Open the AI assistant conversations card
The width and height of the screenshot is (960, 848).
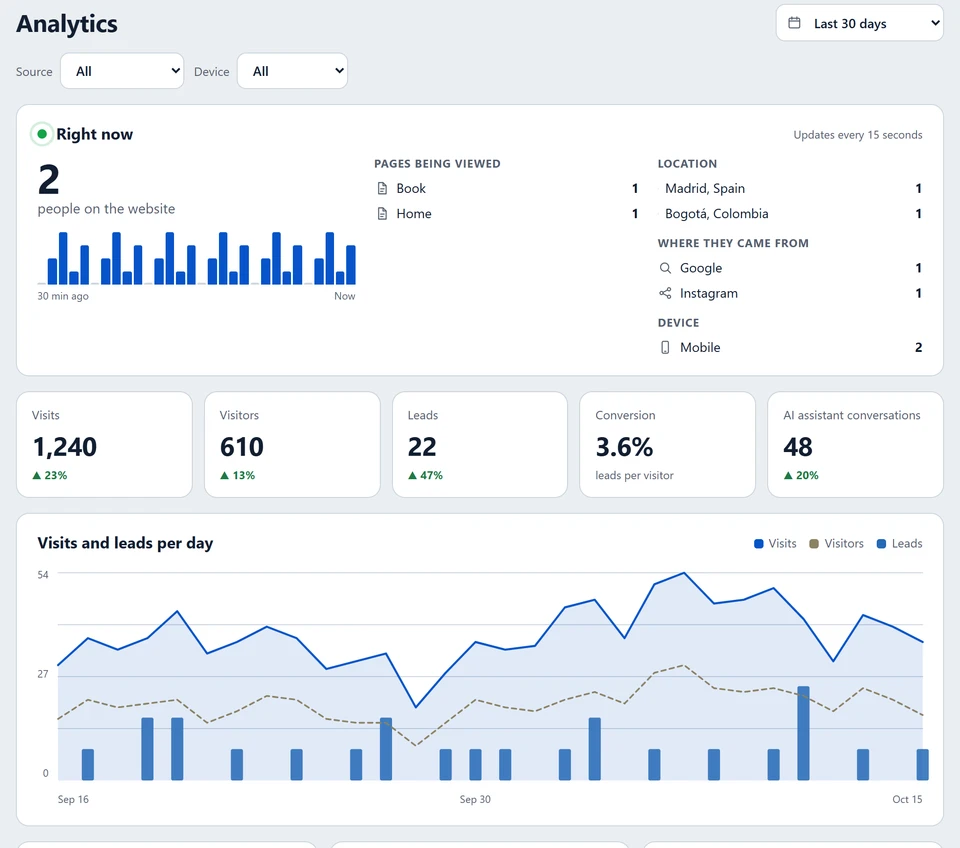click(x=855, y=445)
